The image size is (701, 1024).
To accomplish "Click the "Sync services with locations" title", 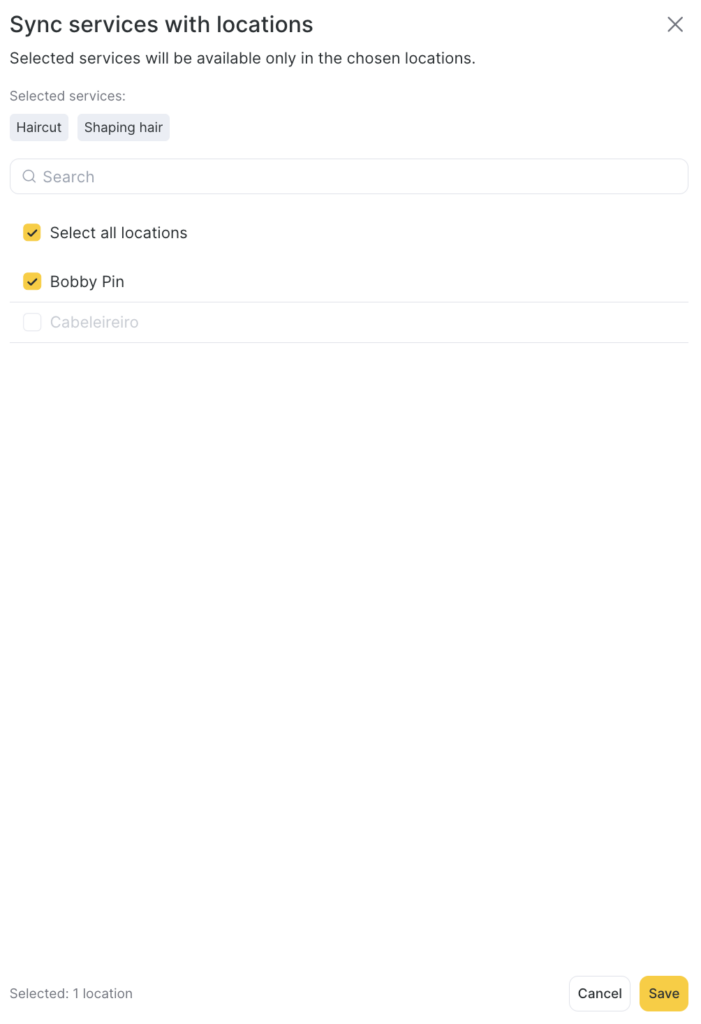I will [161, 25].
